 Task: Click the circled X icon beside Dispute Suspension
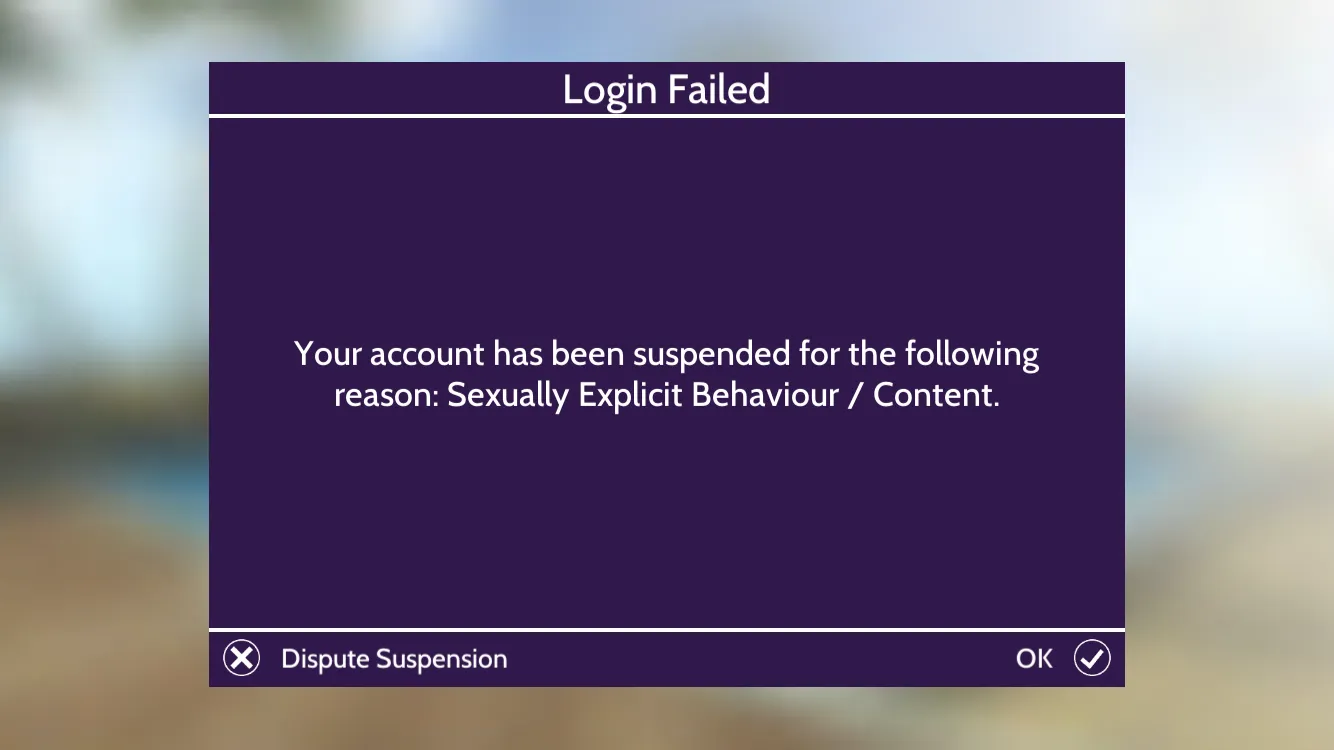[241, 659]
